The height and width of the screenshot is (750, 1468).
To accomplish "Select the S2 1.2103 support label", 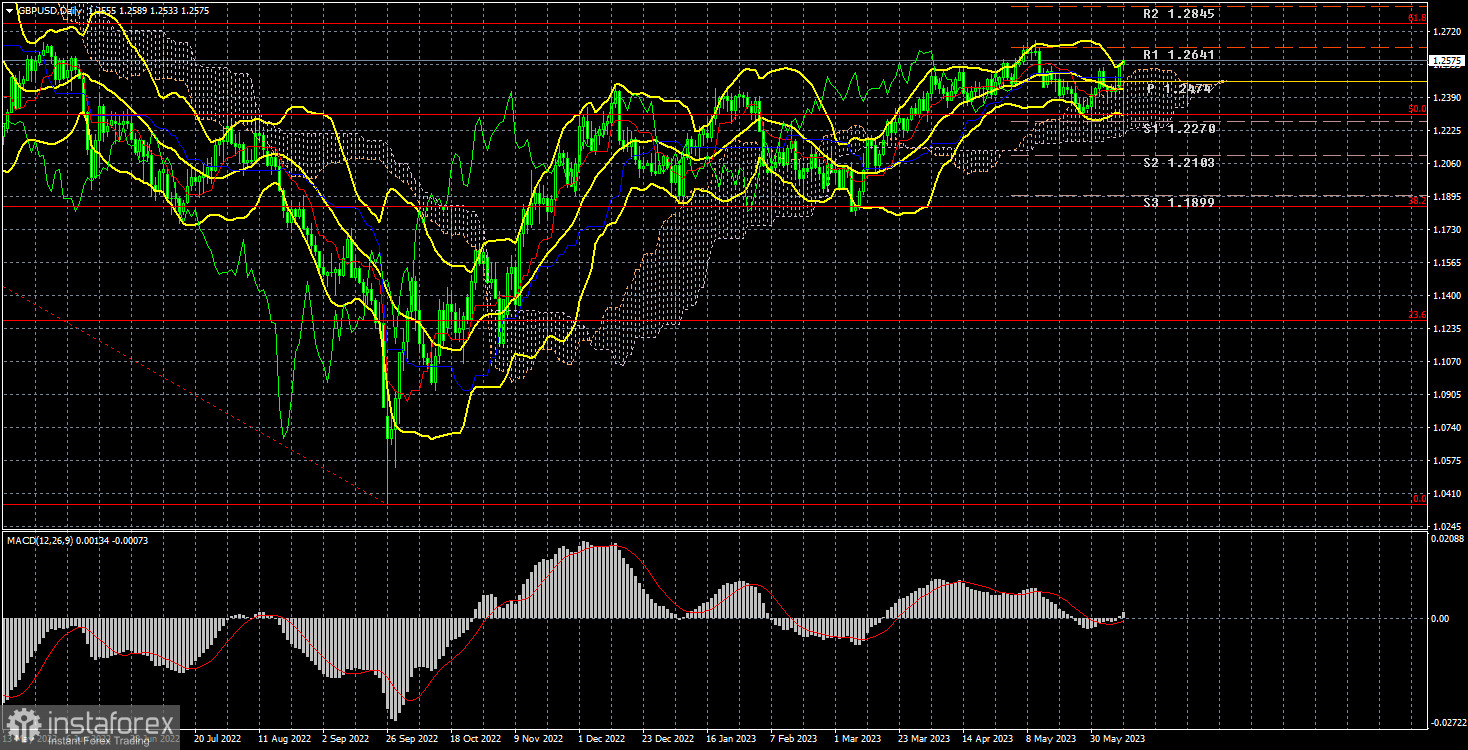I will click(1180, 162).
